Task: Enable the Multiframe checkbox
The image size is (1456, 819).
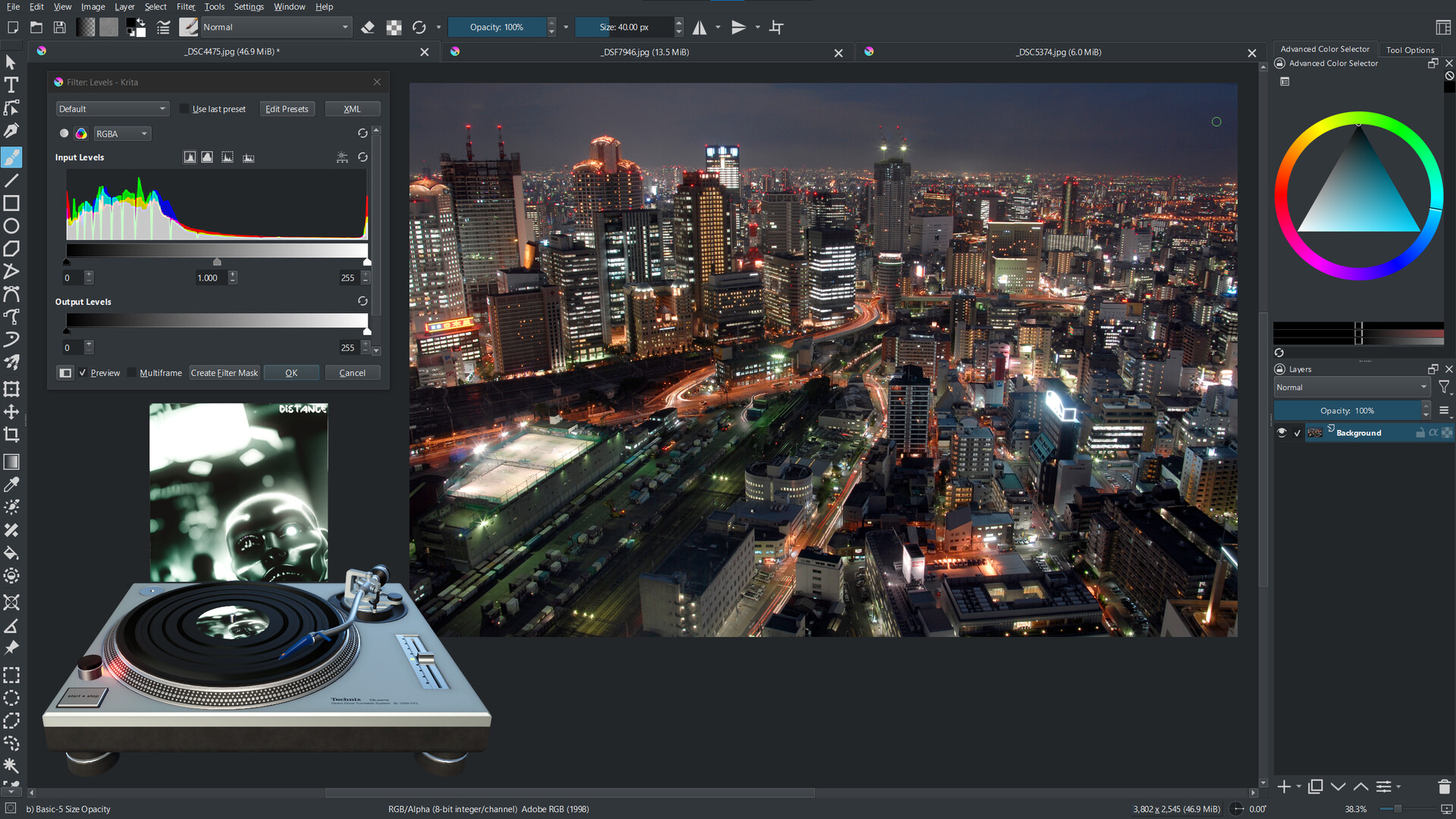Action: 132,372
